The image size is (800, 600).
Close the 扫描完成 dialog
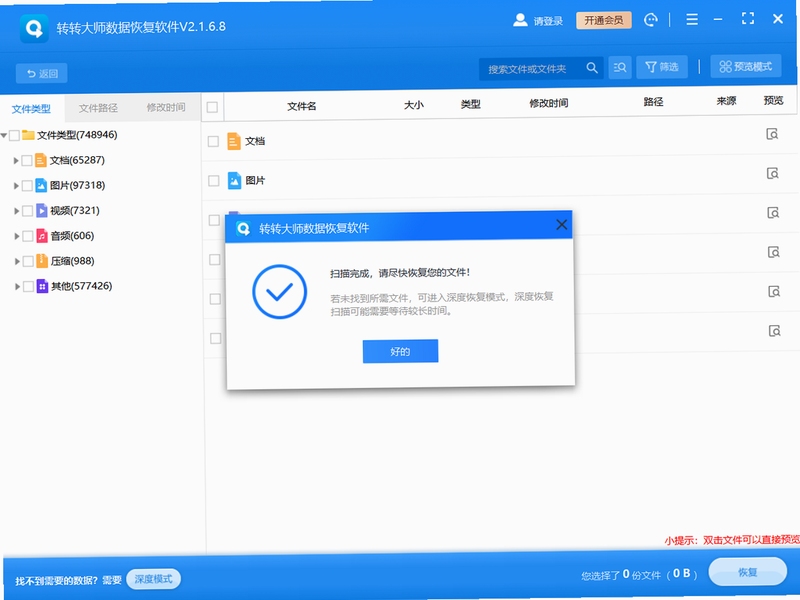[562, 224]
